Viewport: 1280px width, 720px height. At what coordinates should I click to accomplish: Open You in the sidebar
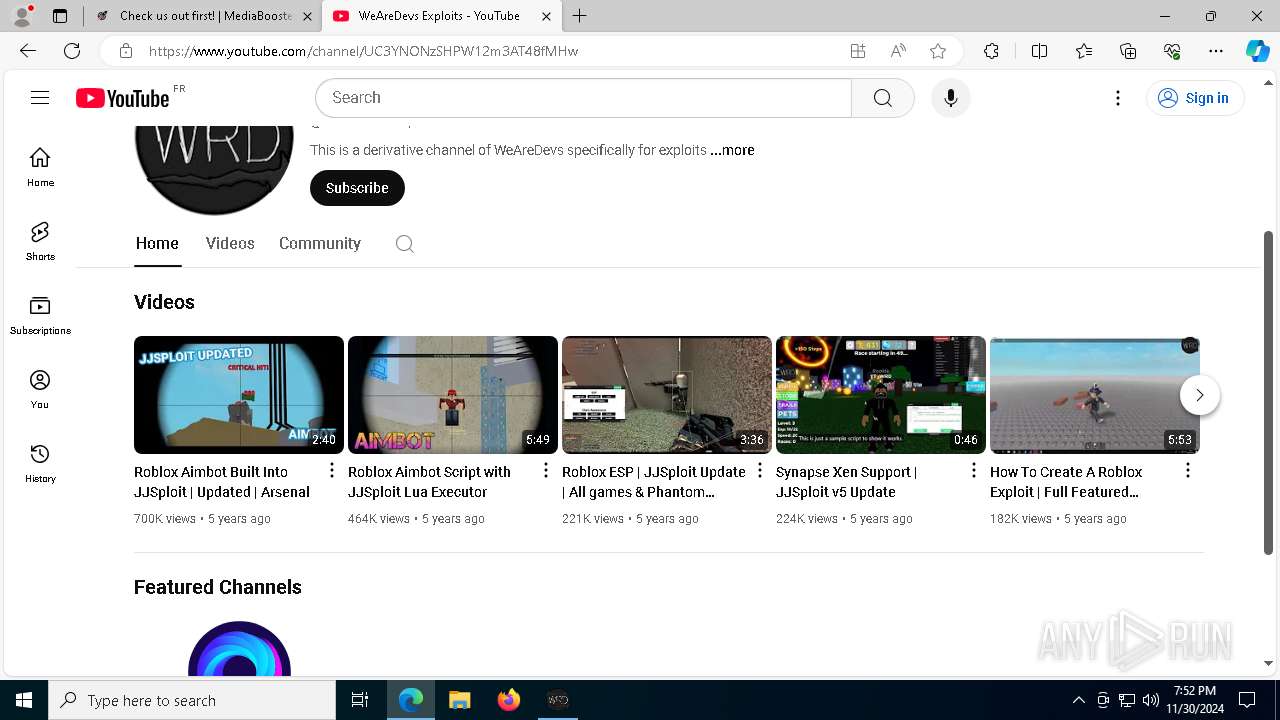point(40,389)
